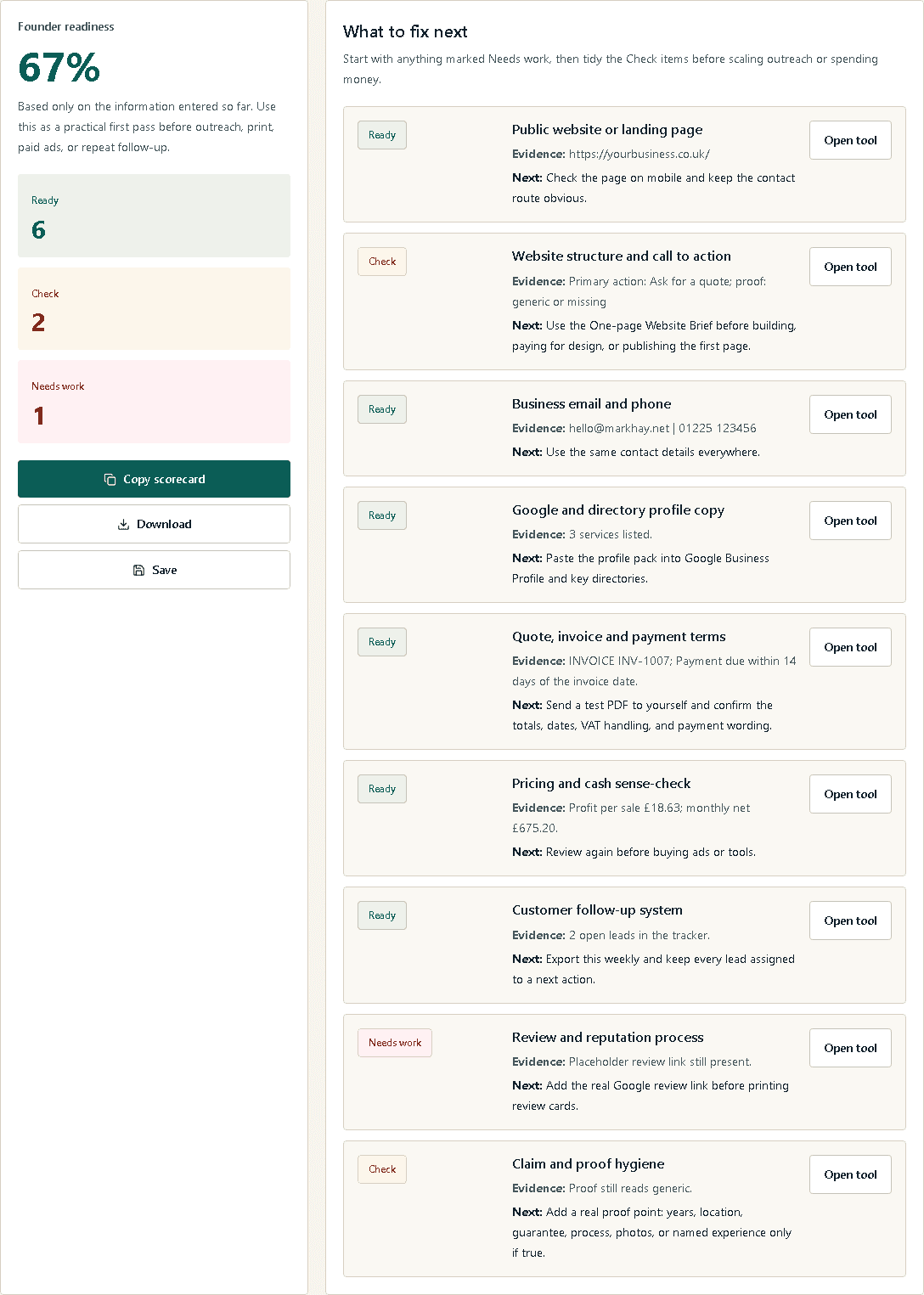Screen dimensions: 924x1295
Task: Click the Customer follow-up system title
Action: click(597, 910)
